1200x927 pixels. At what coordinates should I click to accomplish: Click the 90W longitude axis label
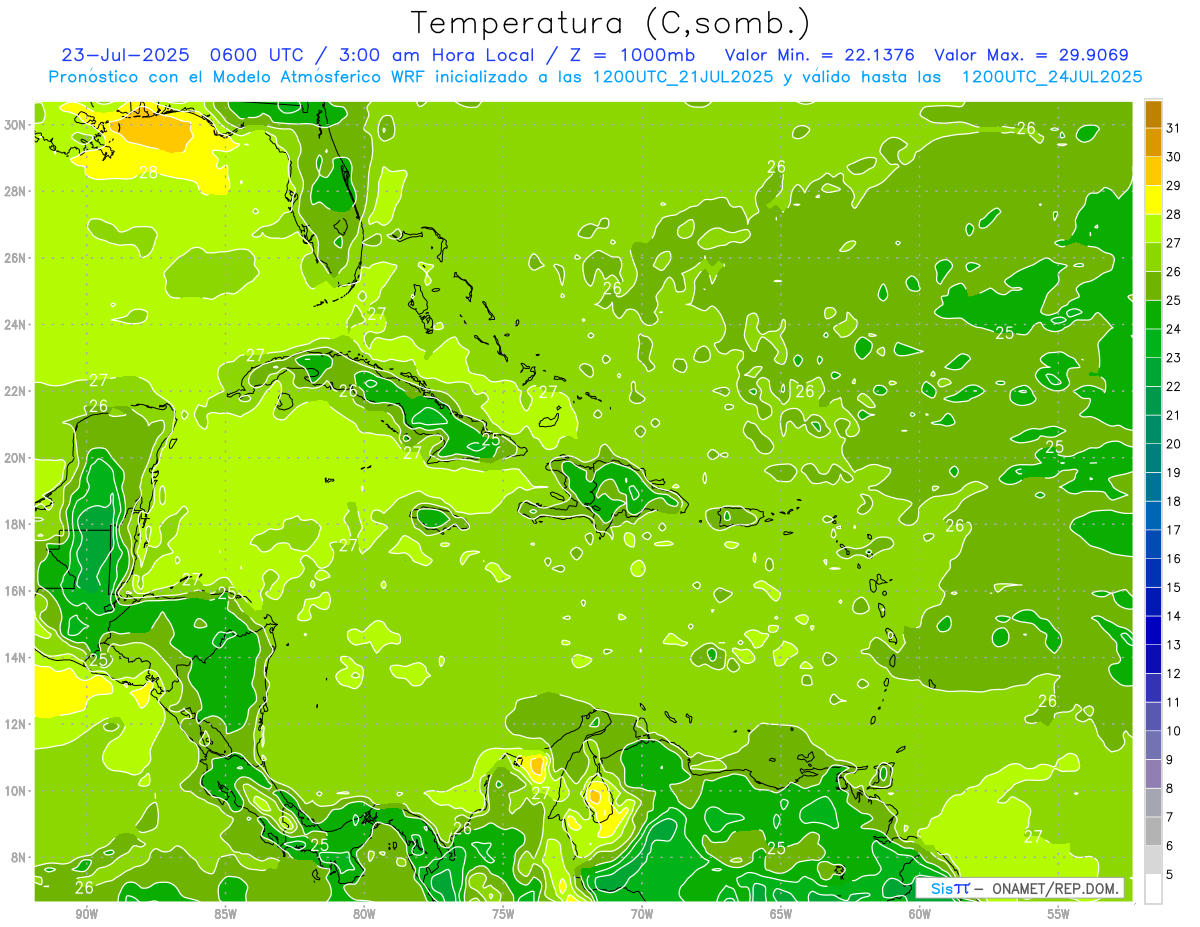tap(85, 915)
